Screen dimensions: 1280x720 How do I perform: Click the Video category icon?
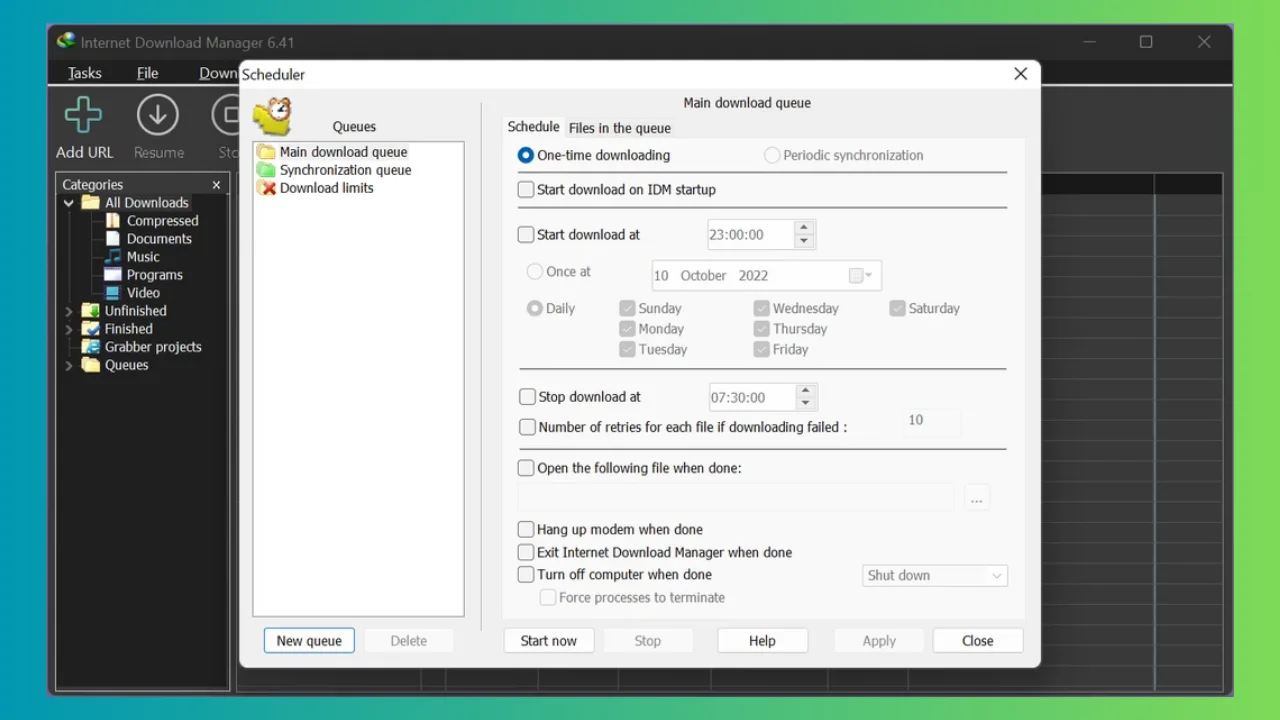(113, 293)
